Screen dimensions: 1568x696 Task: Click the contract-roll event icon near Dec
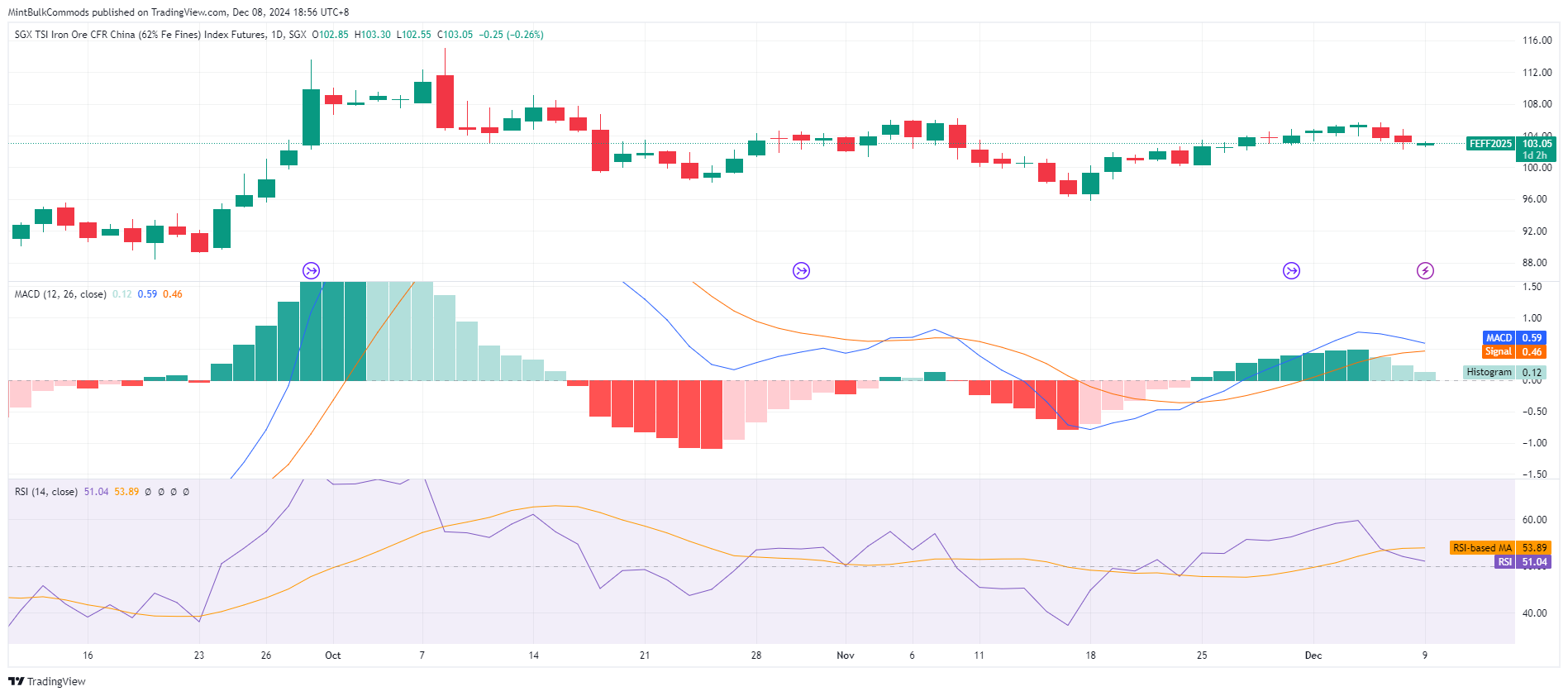[1291, 270]
